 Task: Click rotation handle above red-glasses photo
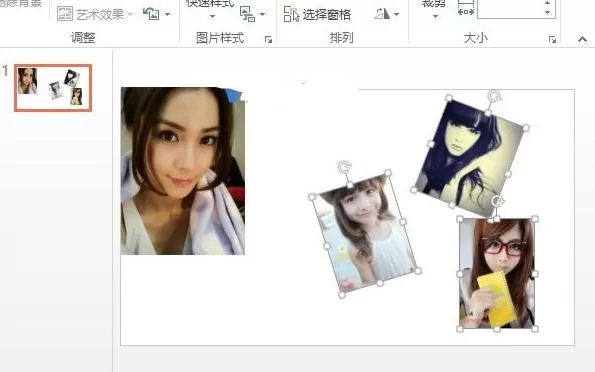pyautogui.click(x=498, y=201)
